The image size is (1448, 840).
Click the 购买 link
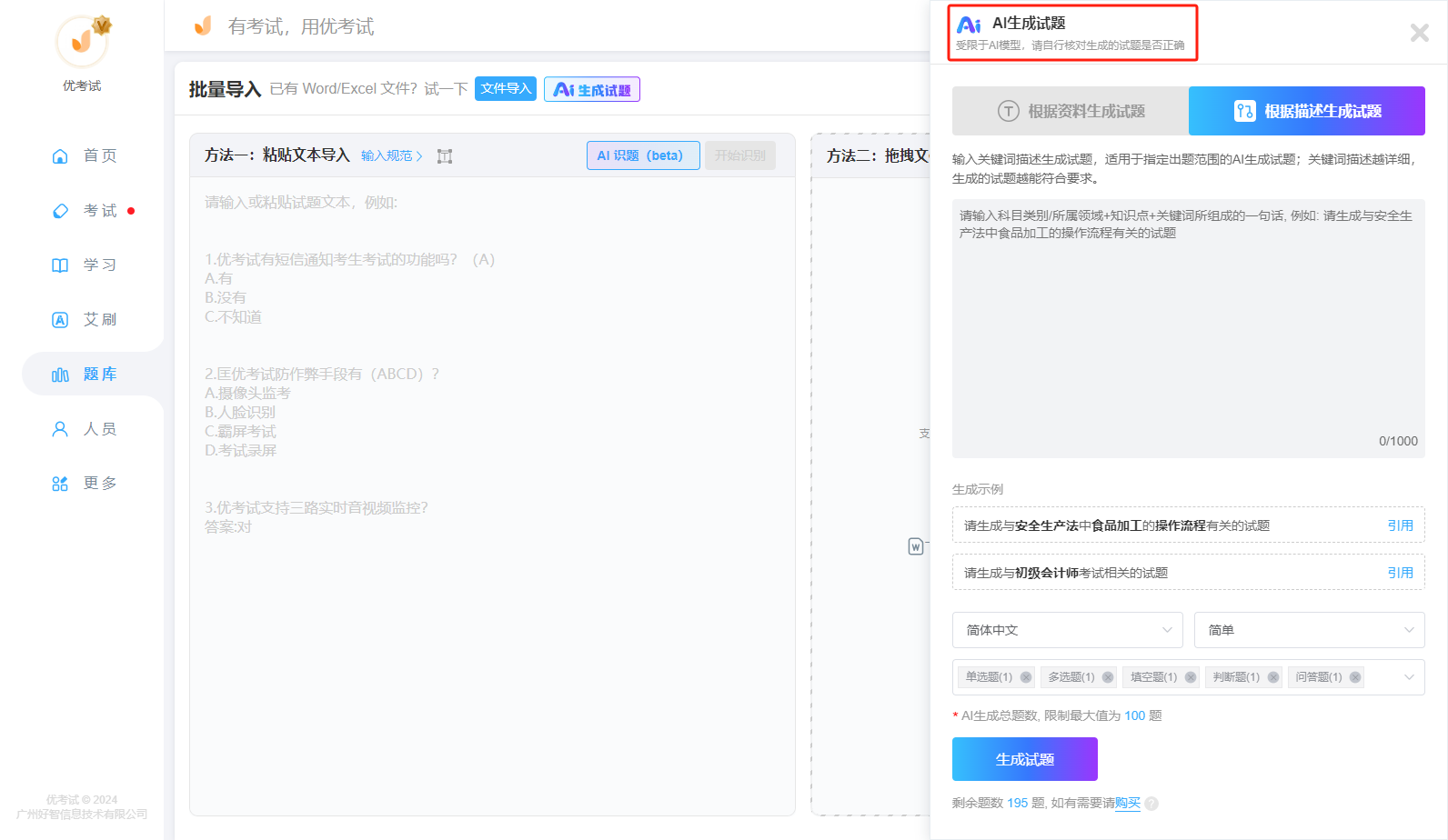click(1128, 804)
